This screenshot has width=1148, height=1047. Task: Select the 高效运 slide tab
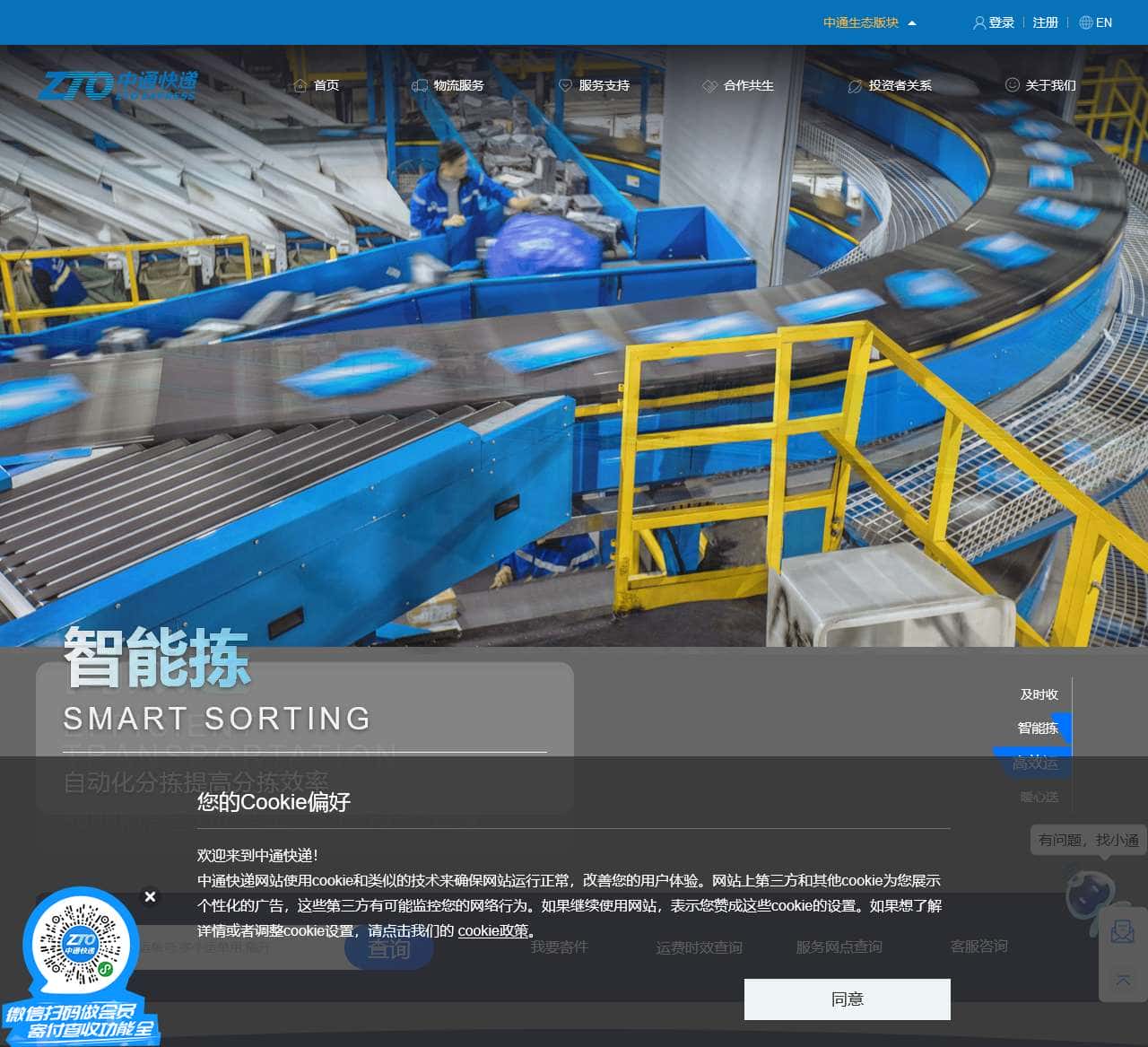[x=1036, y=763]
